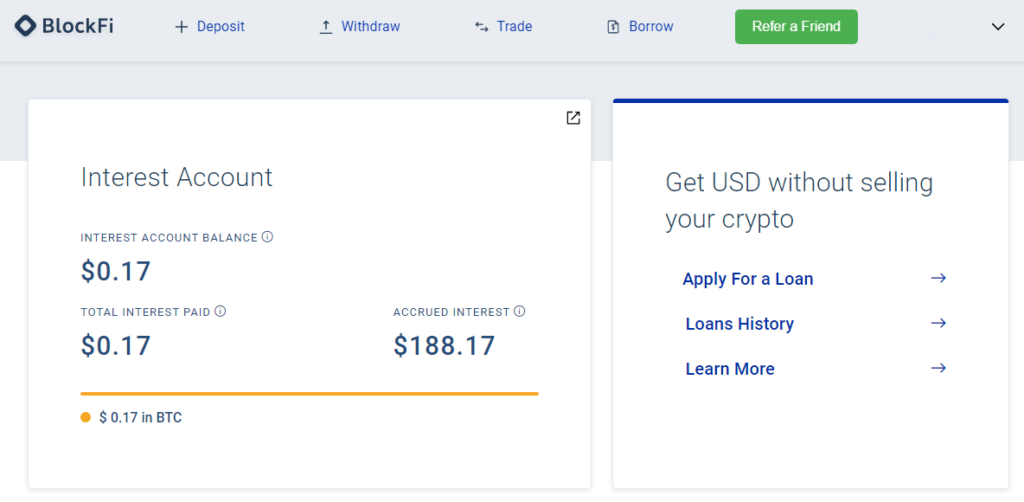Click the orange BTC allocation bar

(x=310, y=394)
